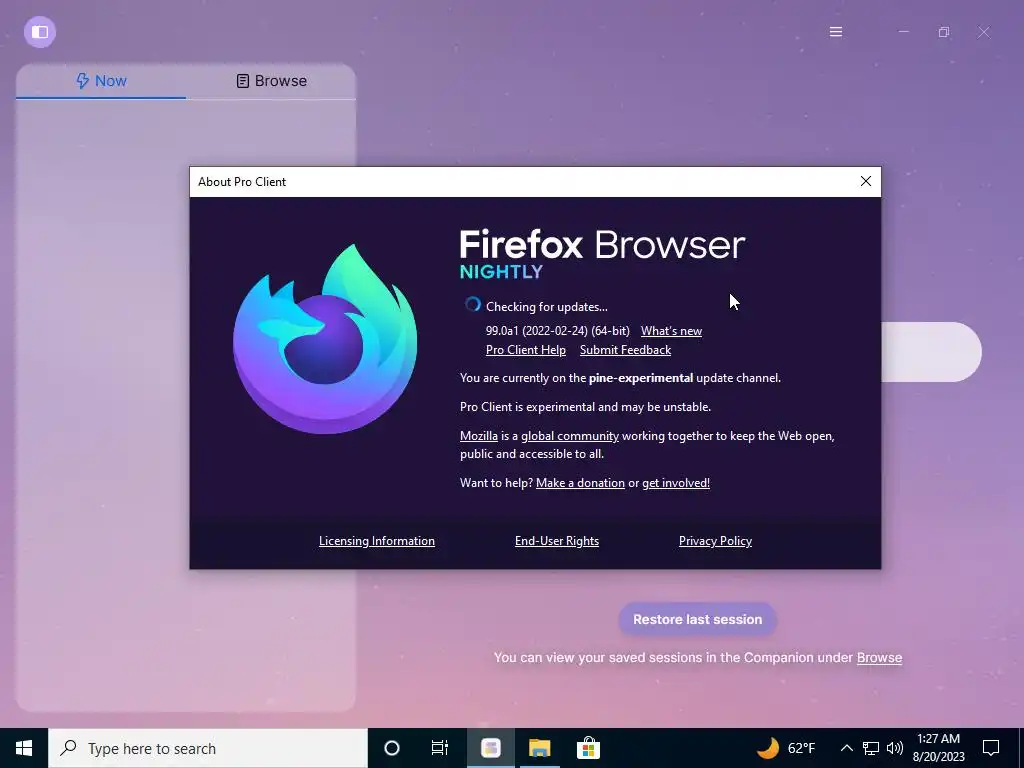This screenshot has height=768, width=1024.
Task: Click the checking for updates spinner
Action: [473, 305]
